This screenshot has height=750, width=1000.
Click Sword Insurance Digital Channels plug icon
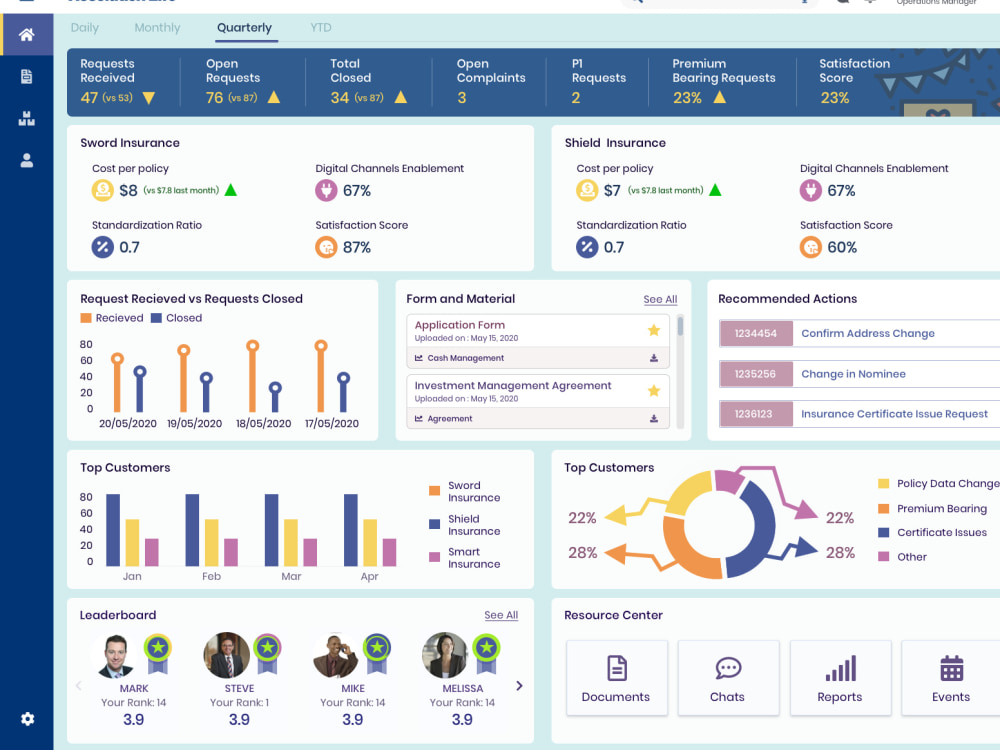click(x=326, y=190)
